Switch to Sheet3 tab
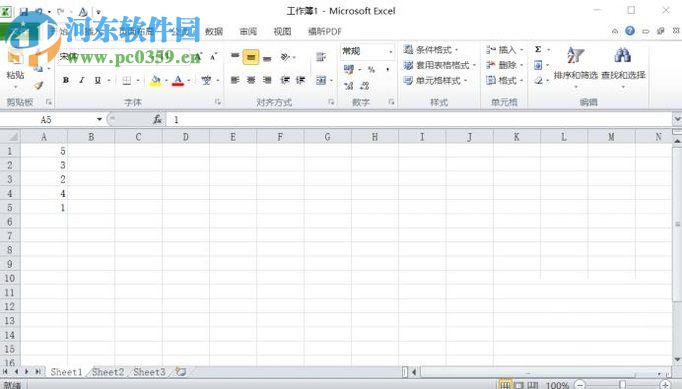Screen dimensions: 682x389 (x=149, y=372)
